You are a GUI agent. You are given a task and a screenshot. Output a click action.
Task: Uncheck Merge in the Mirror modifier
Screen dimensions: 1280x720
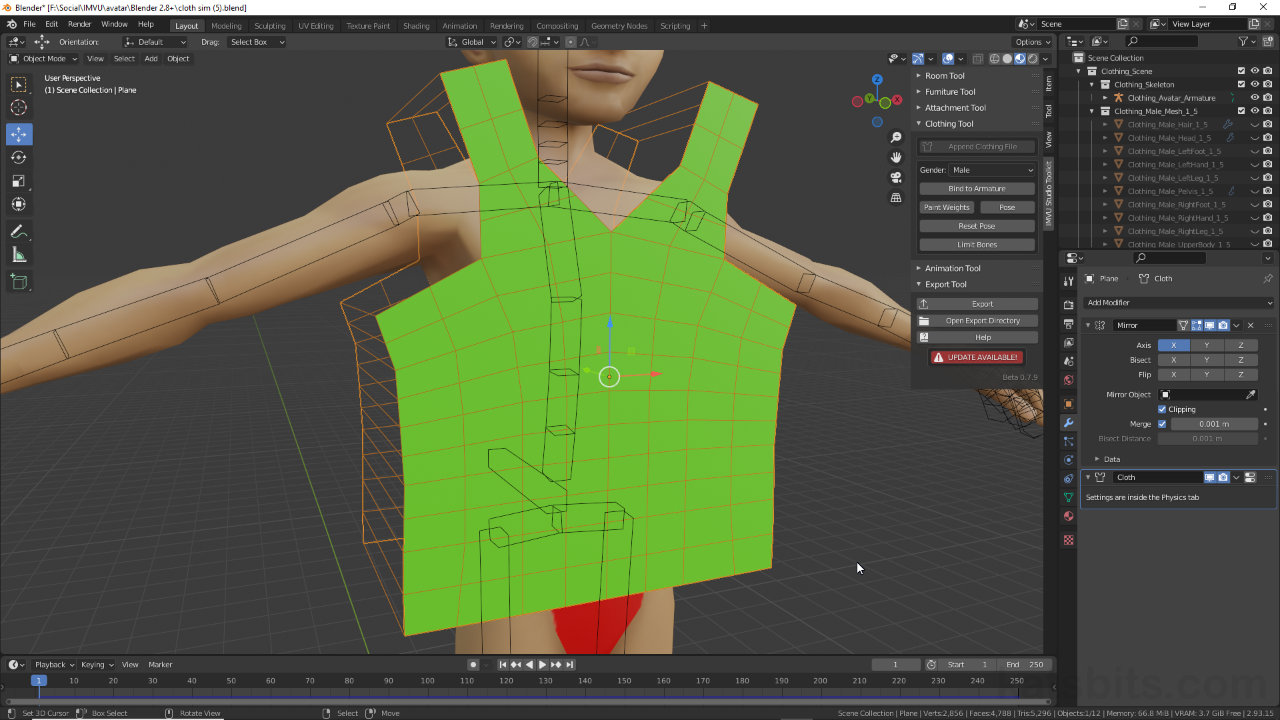point(1162,424)
